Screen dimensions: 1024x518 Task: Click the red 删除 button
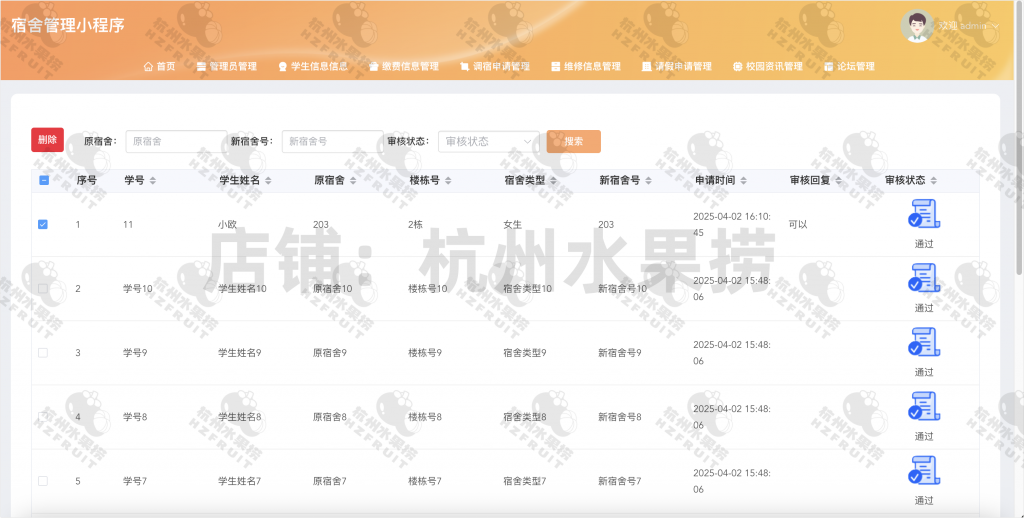(48, 140)
